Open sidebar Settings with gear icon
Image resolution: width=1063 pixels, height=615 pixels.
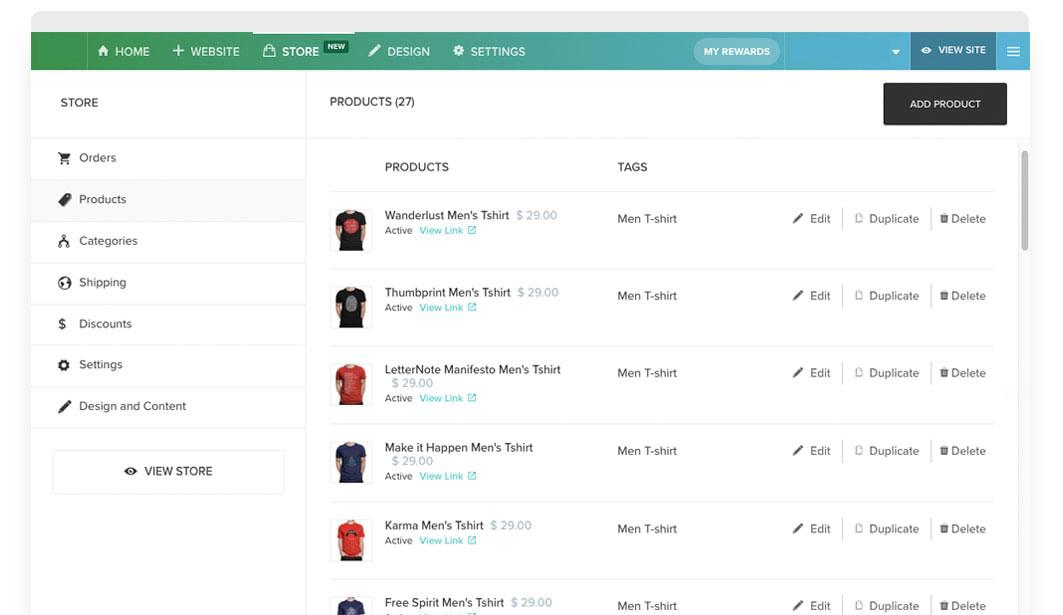[x=168, y=365]
